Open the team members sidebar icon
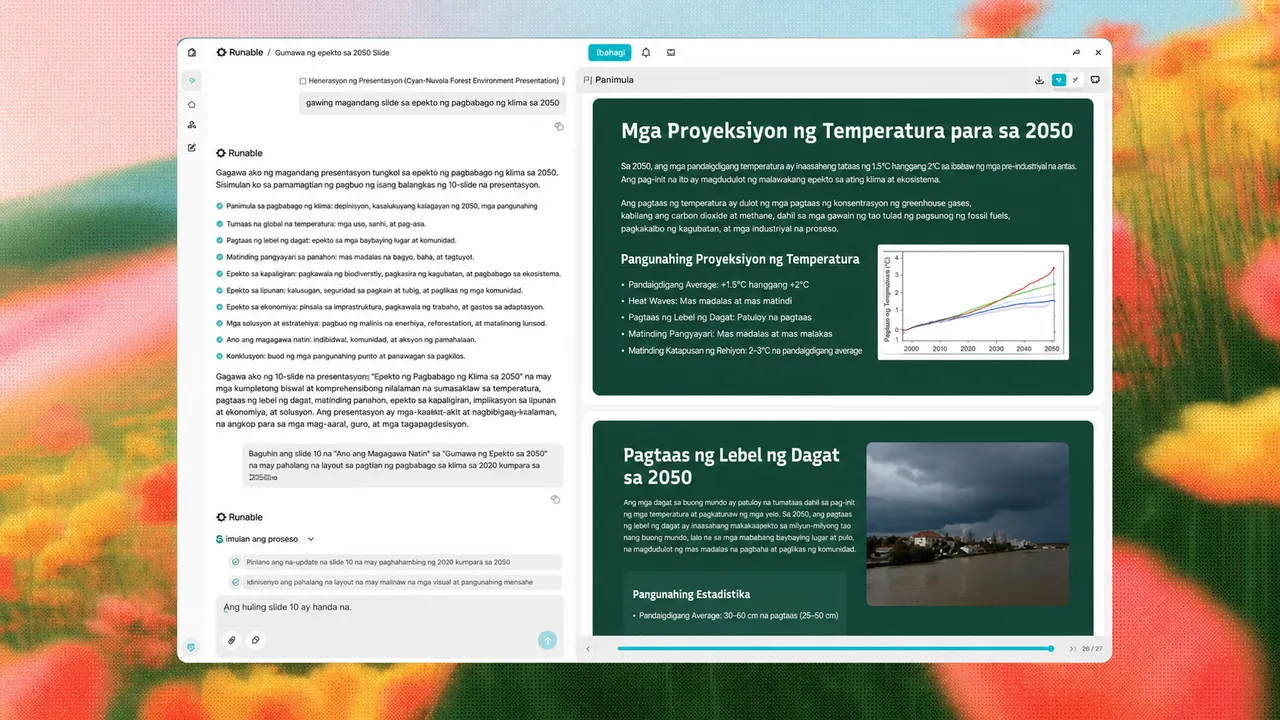The width and height of the screenshot is (1280, 720). click(191, 125)
